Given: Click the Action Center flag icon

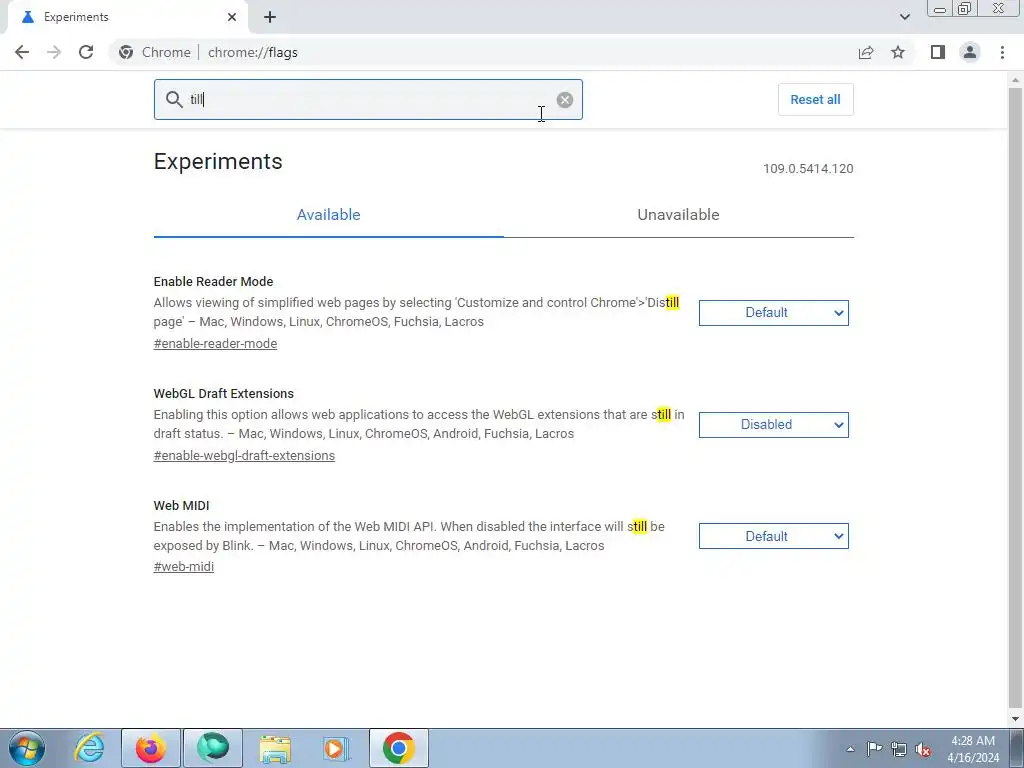Looking at the screenshot, I should 874,749.
